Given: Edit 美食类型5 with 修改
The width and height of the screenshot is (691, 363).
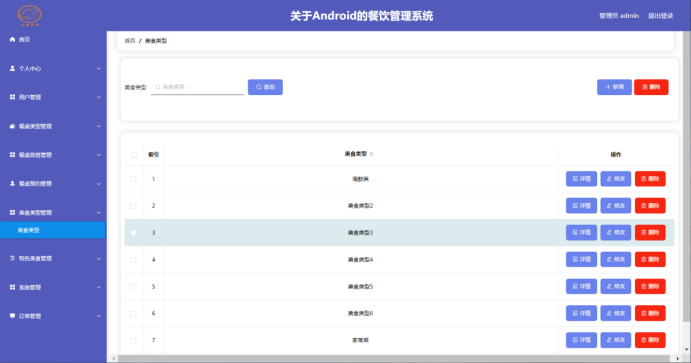Looking at the screenshot, I should [616, 286].
